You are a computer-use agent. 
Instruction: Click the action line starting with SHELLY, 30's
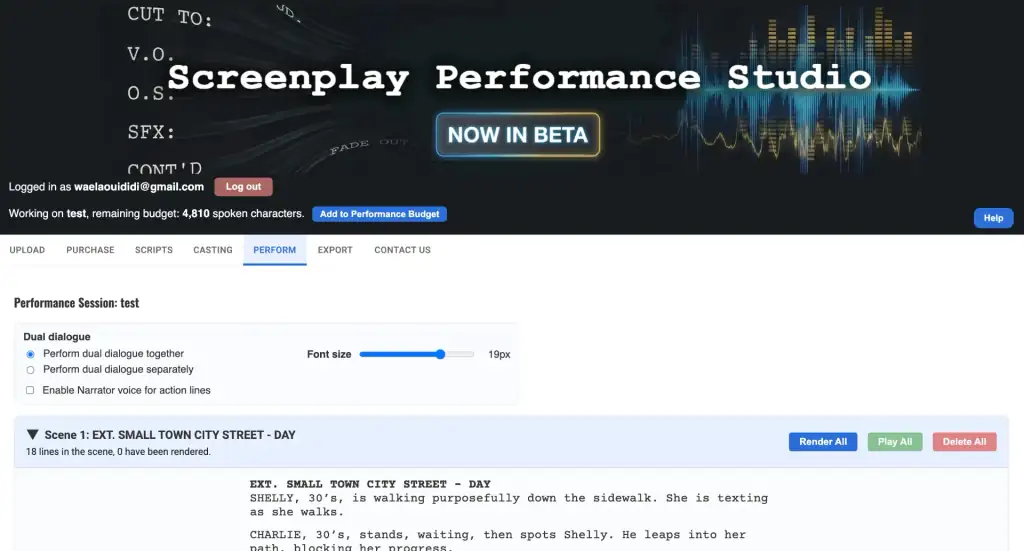point(509,505)
